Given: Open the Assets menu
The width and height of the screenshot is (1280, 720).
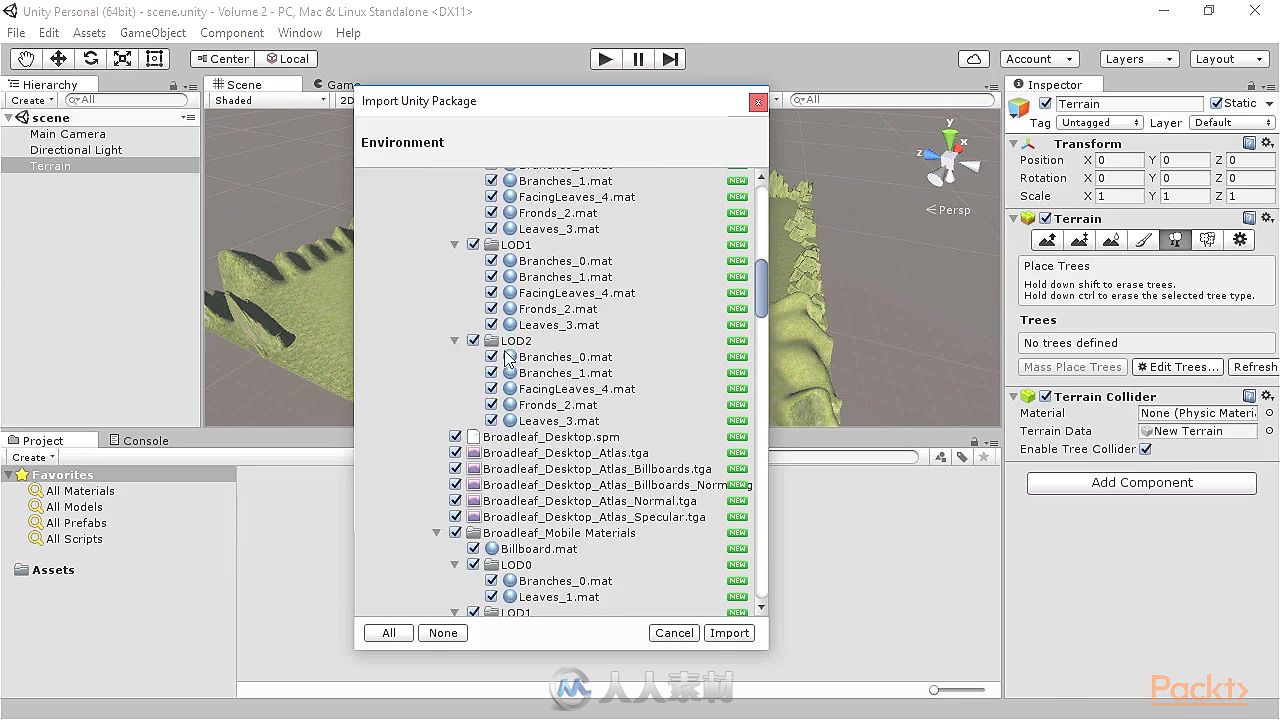Looking at the screenshot, I should [90, 33].
